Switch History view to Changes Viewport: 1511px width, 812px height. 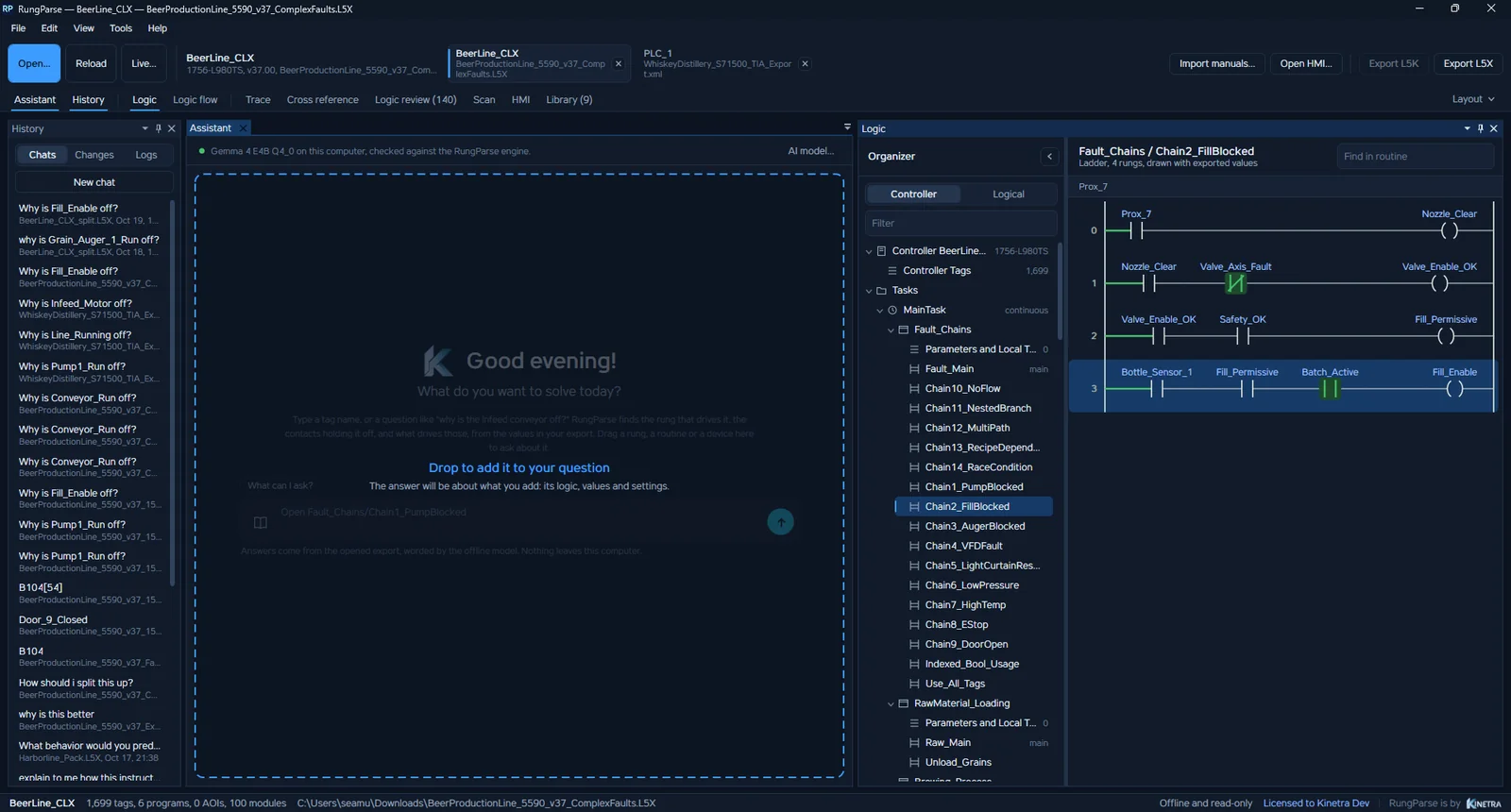point(94,155)
